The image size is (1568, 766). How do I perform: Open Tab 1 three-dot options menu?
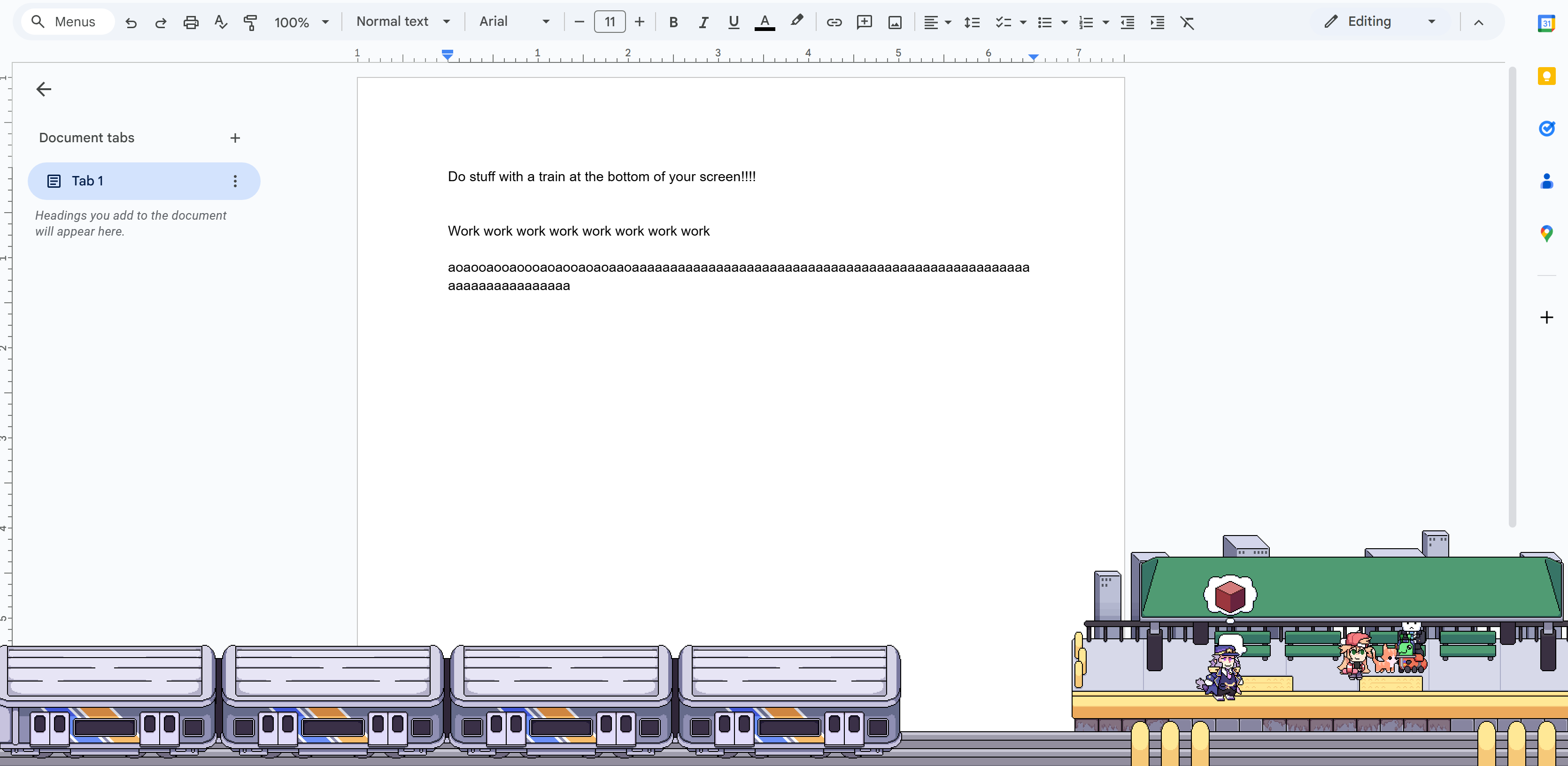click(235, 181)
